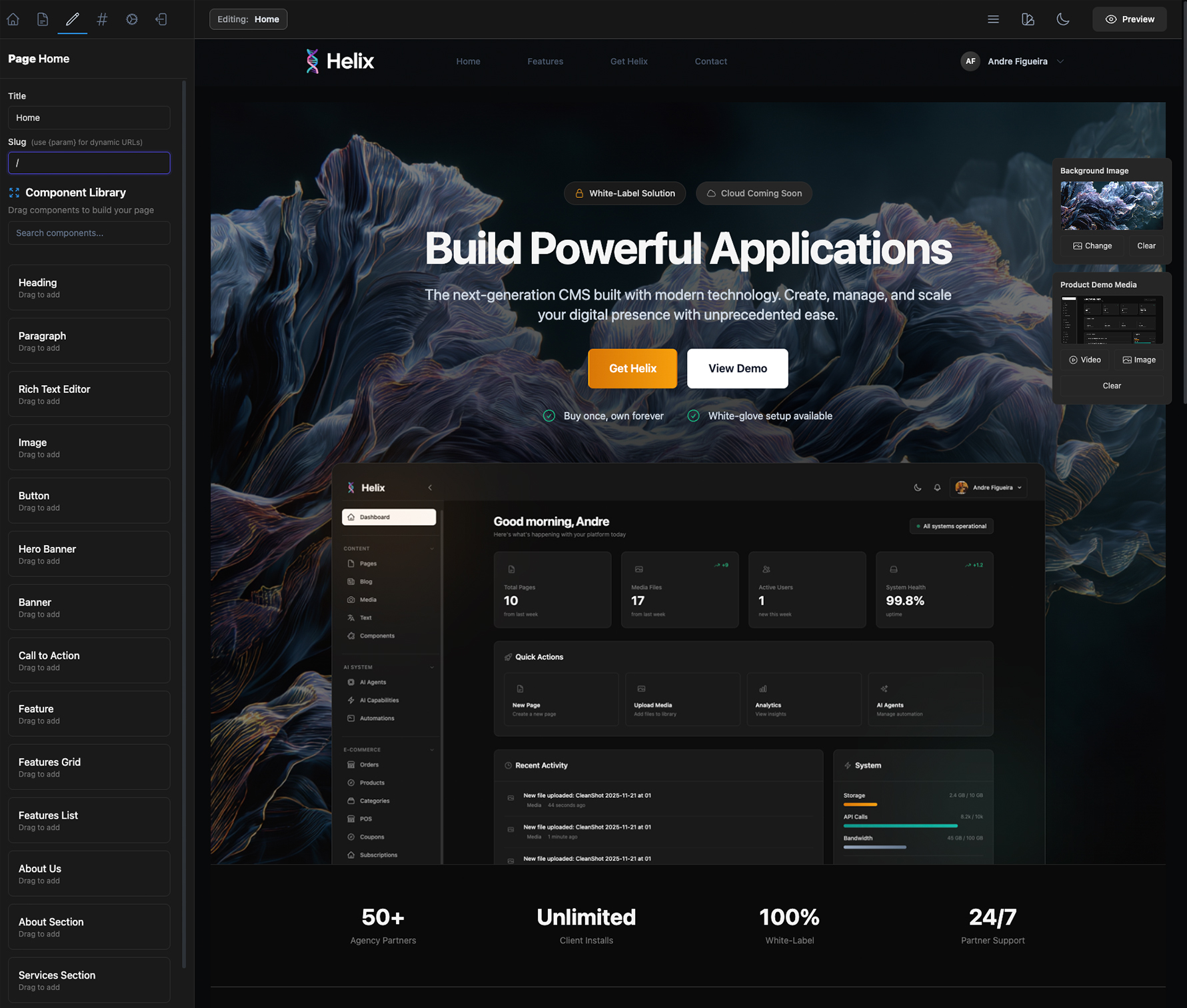Click the Upload Media quick action icon
1187x1008 pixels.
(x=641, y=689)
